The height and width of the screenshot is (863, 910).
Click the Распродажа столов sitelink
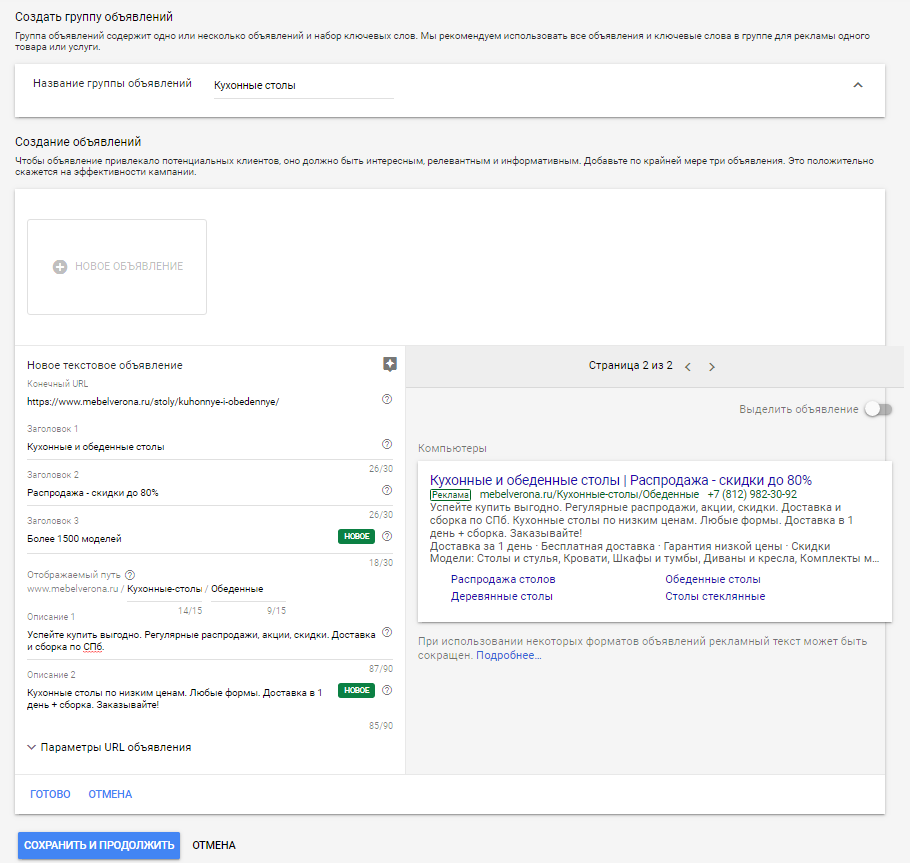click(503, 579)
